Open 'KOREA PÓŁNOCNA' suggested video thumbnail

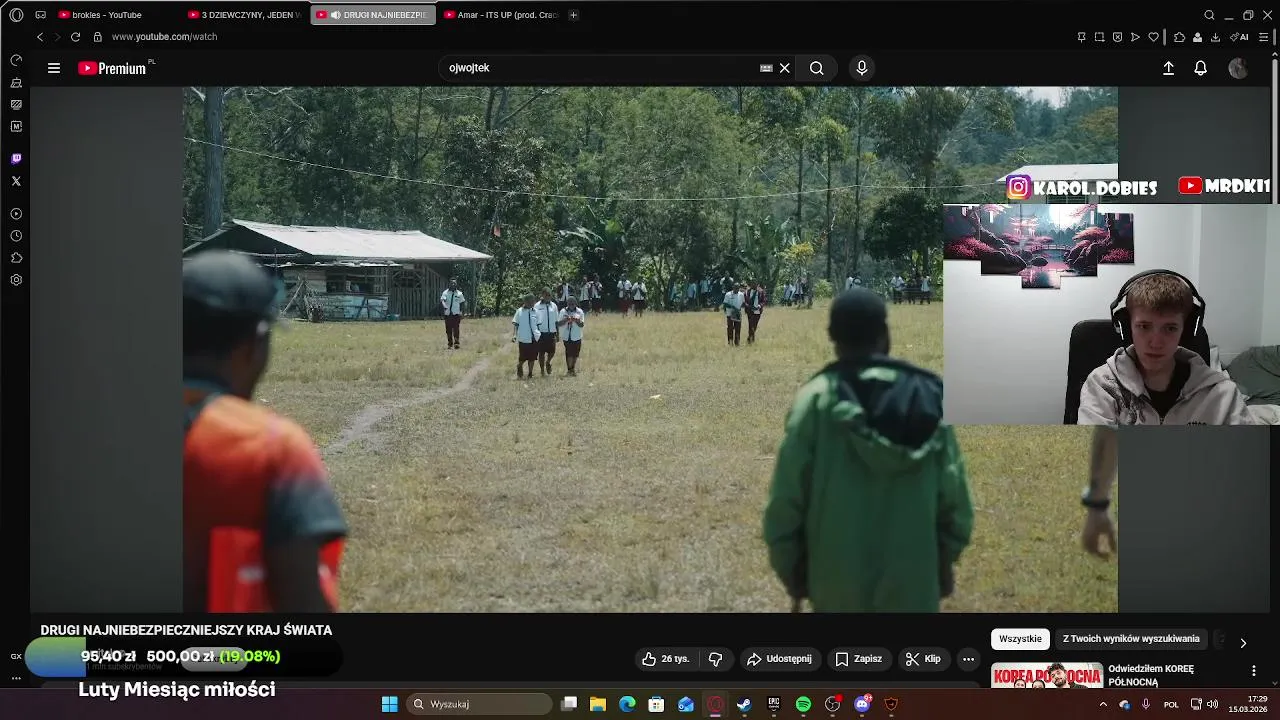pos(1047,675)
